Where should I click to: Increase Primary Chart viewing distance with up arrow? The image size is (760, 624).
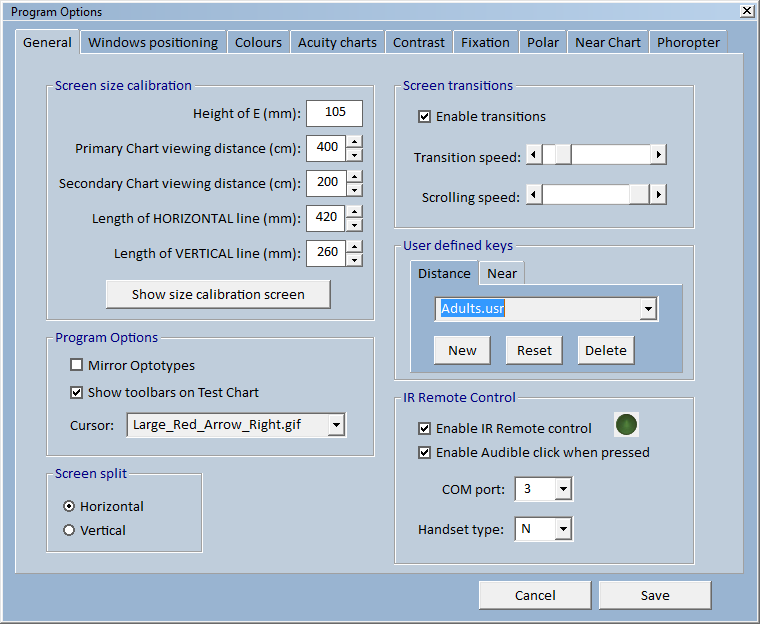coord(355,142)
